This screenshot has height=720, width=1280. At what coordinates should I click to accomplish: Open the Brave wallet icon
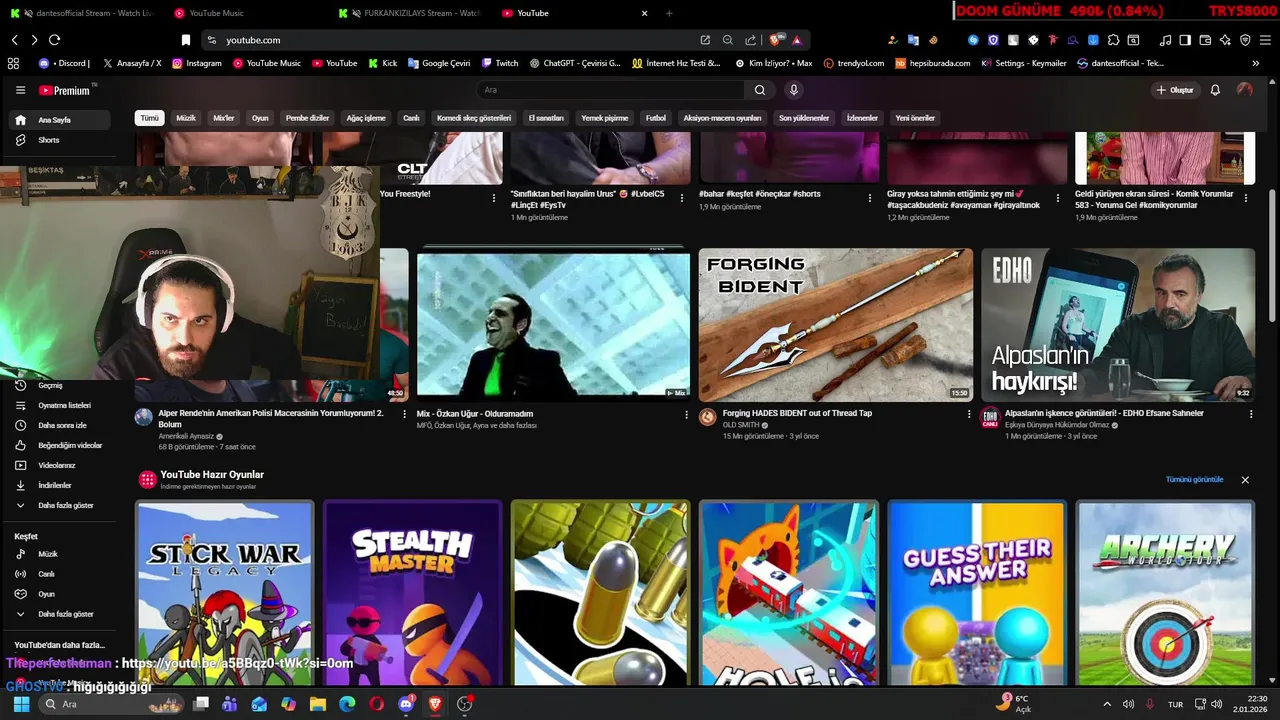tap(1205, 40)
